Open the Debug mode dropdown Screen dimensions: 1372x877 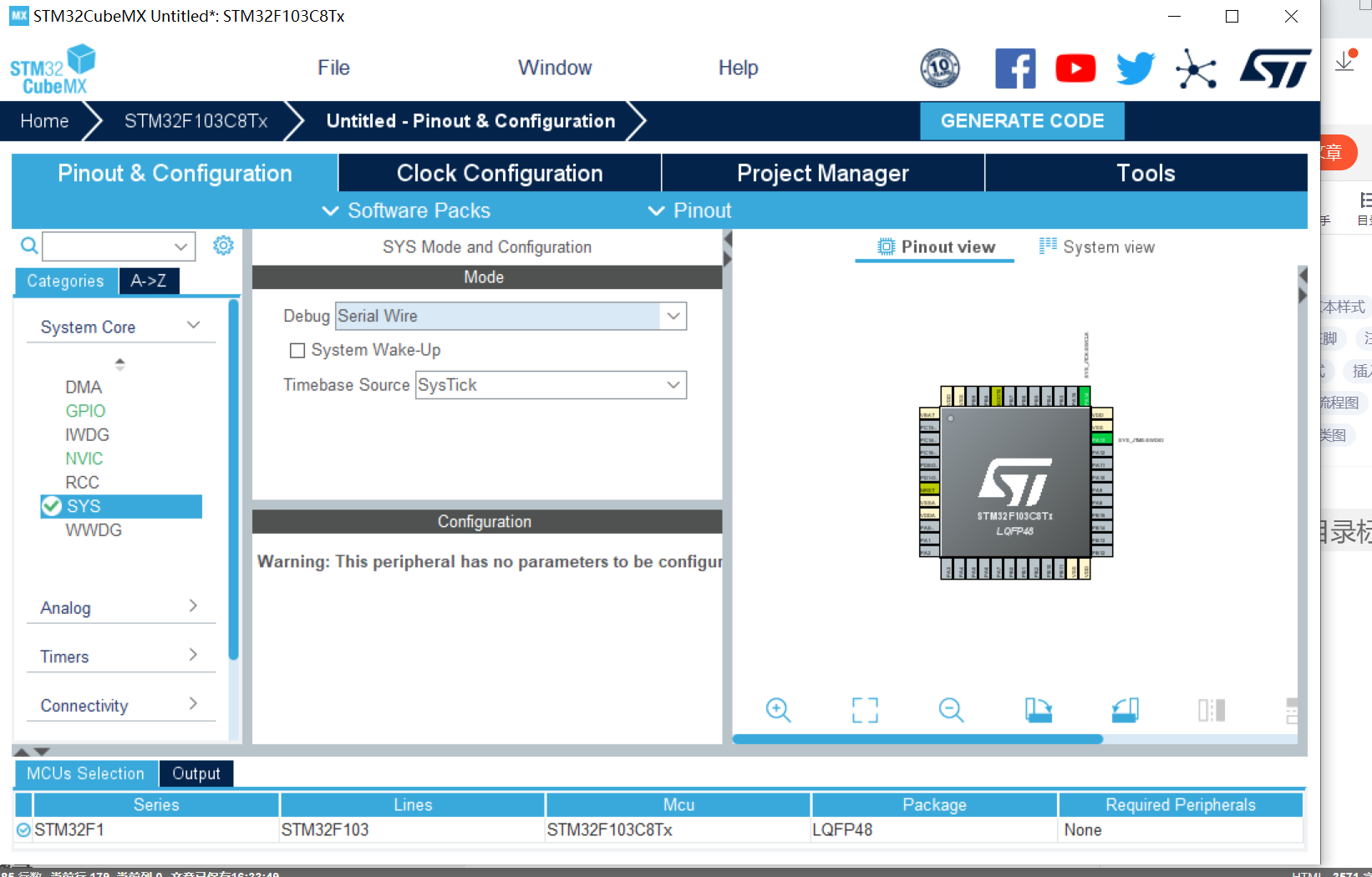[x=673, y=316]
